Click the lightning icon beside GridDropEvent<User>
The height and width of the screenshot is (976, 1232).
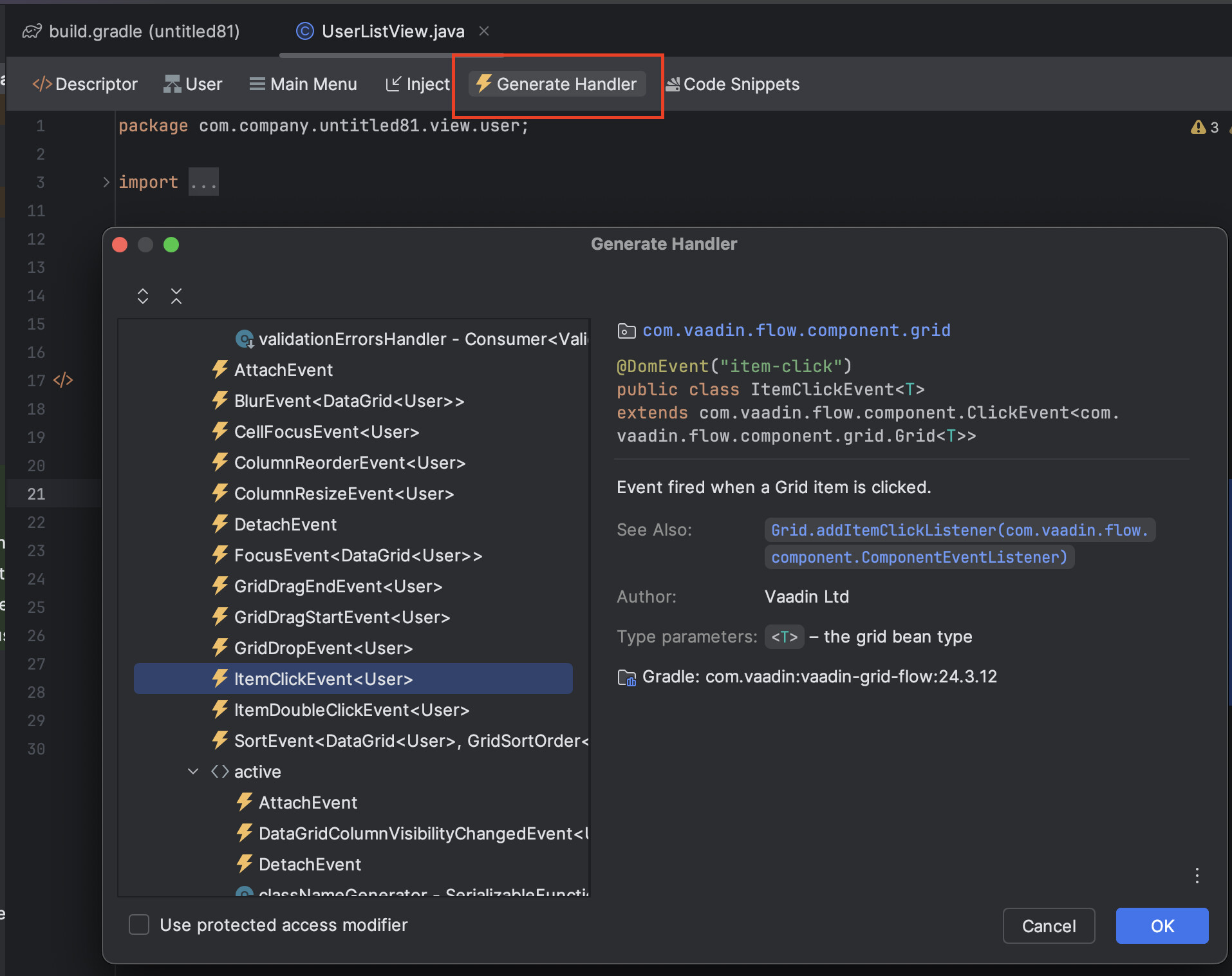[220, 647]
